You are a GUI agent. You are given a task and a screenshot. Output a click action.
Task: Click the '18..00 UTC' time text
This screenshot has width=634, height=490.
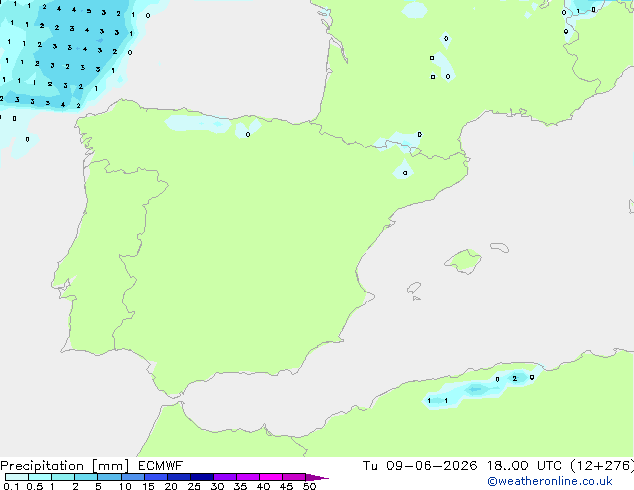tap(524, 466)
